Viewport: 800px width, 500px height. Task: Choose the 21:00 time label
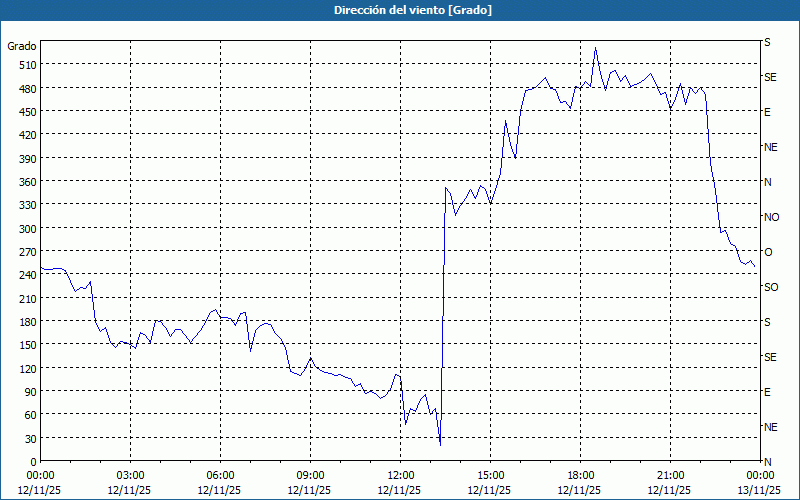671,476
